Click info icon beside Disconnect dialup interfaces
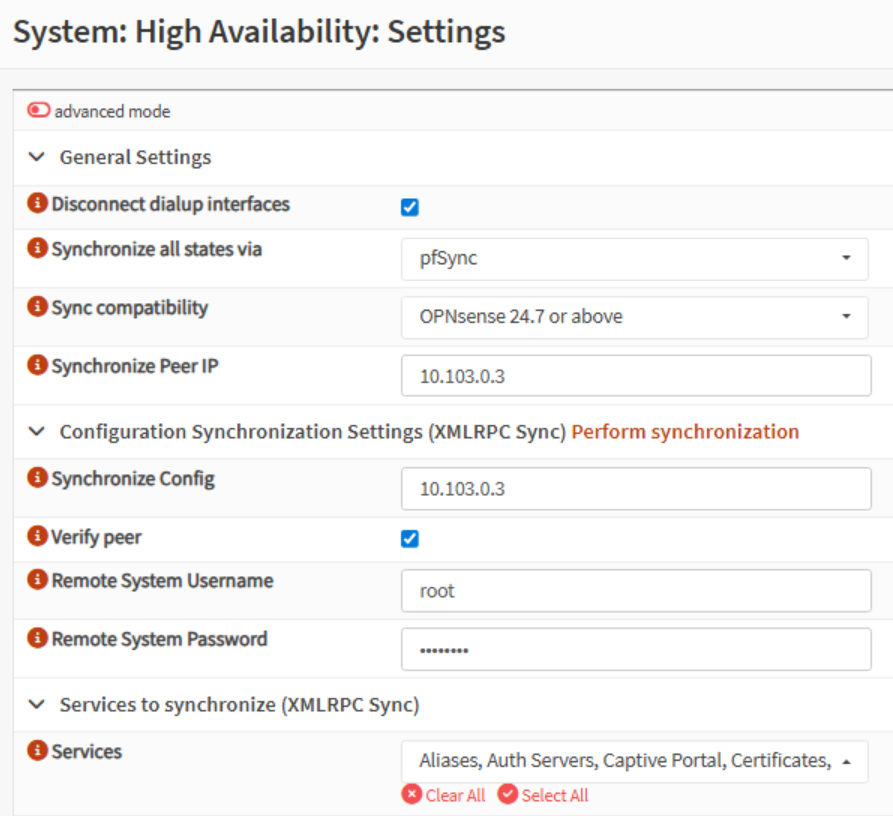 tap(38, 204)
